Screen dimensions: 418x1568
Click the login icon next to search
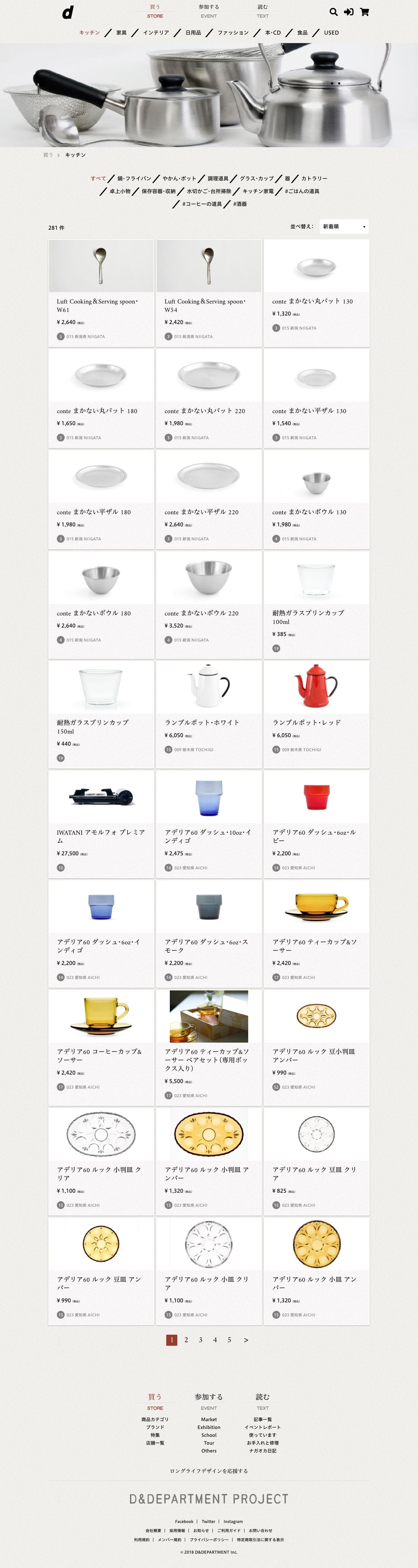(348, 11)
